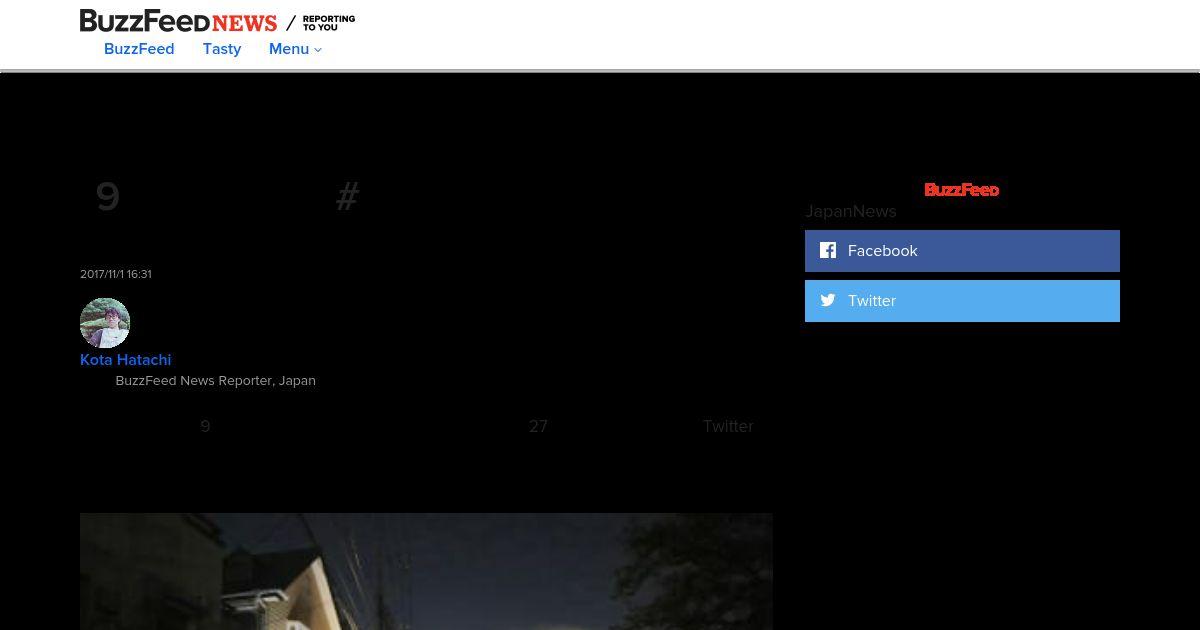The image size is (1200, 630).
Task: Share article via Twitter button
Action: (962, 301)
